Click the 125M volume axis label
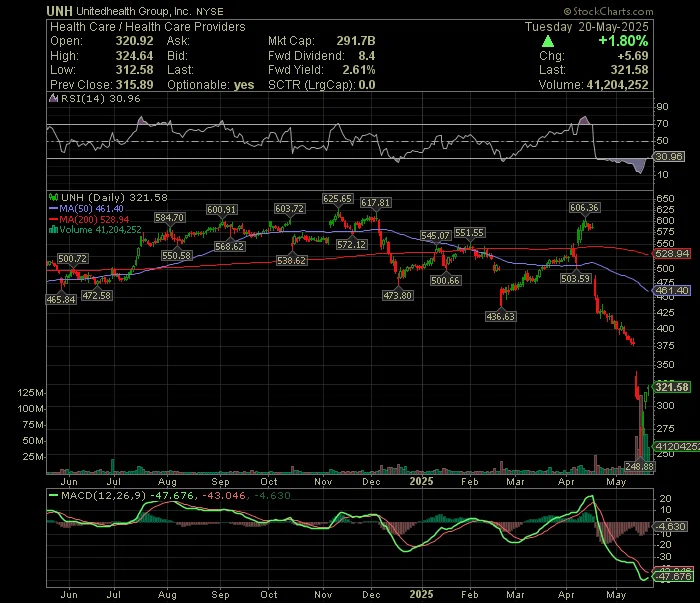The width and height of the screenshot is (700, 603). click(30, 393)
